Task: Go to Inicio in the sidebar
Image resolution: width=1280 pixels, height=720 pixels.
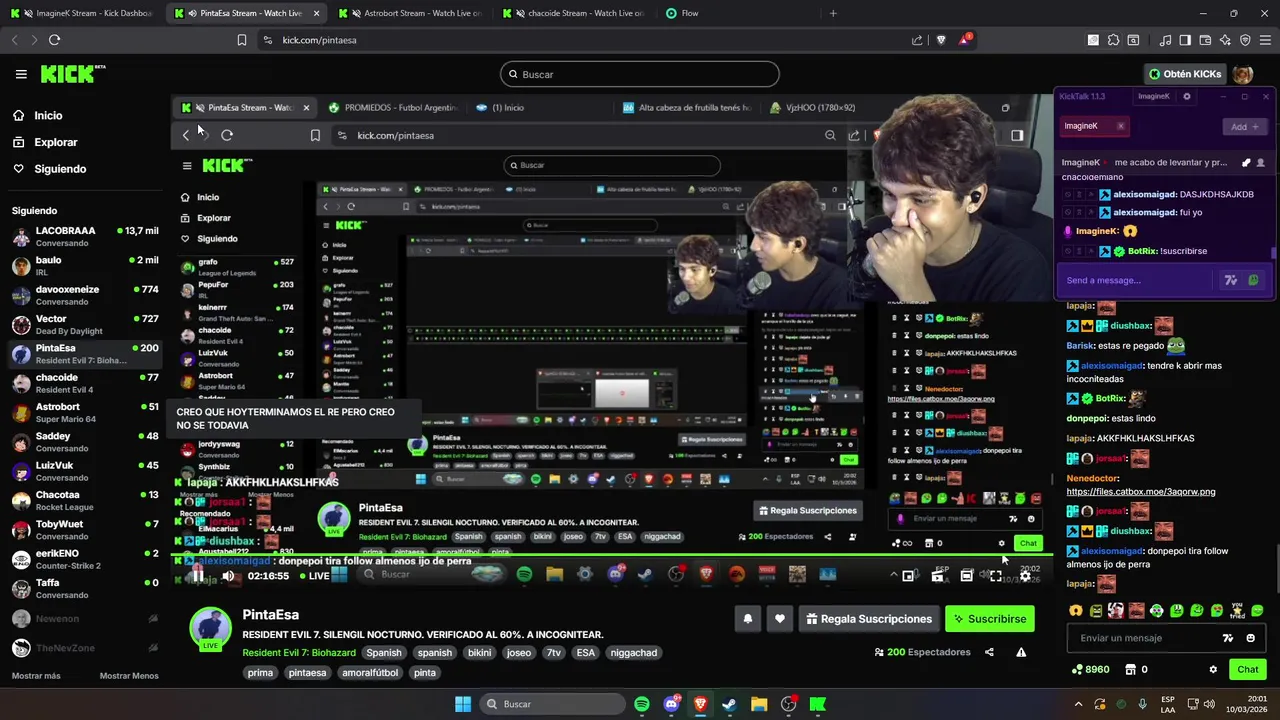Action: [x=38, y=116]
